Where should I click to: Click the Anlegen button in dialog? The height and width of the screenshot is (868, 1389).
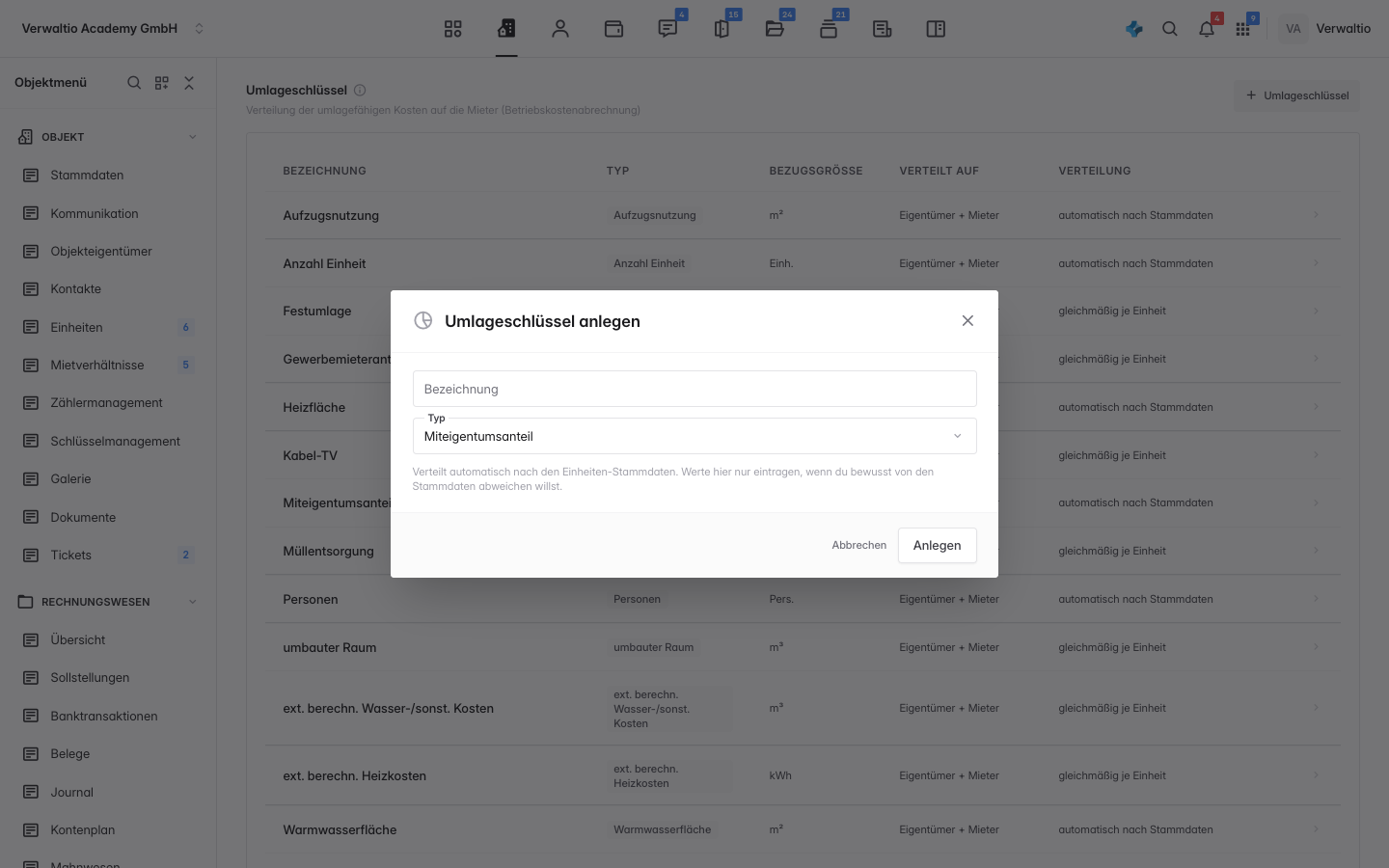point(937,545)
